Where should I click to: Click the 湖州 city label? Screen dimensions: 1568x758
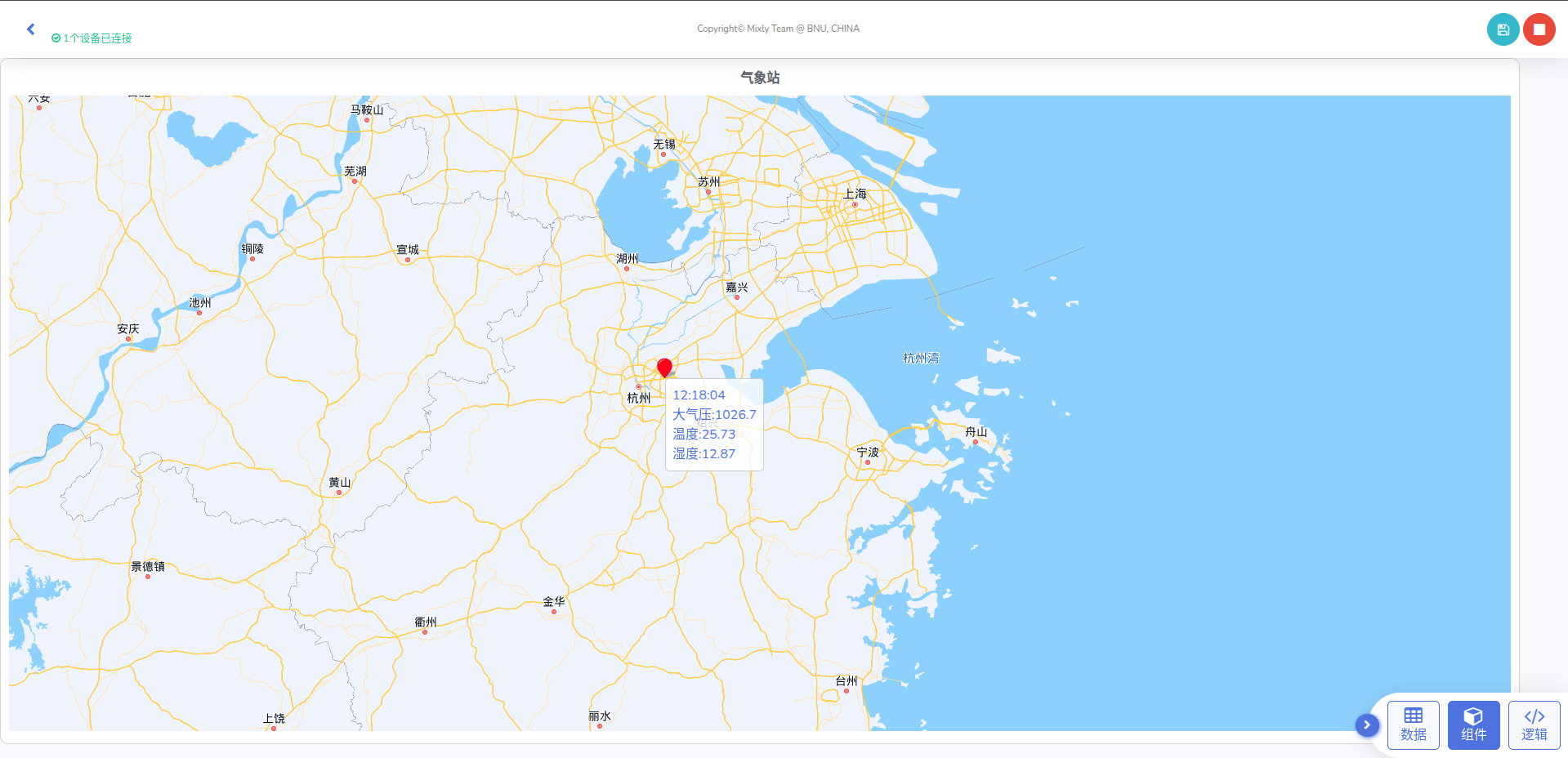point(627,258)
